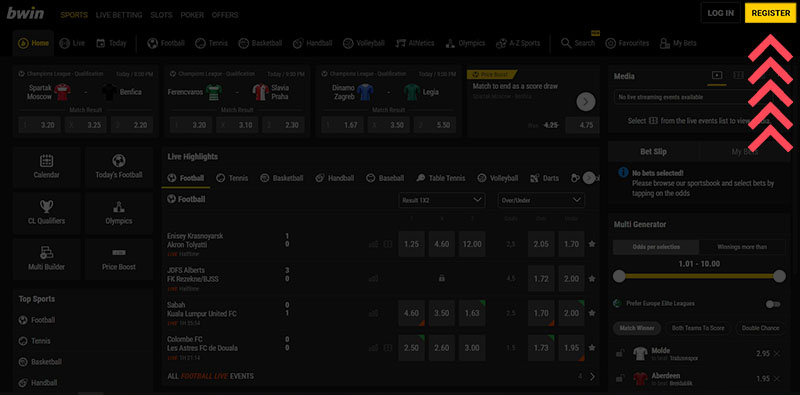Open Football in top navigation bar
Screen dimensions: 800x395
pyautogui.click(x=166, y=43)
